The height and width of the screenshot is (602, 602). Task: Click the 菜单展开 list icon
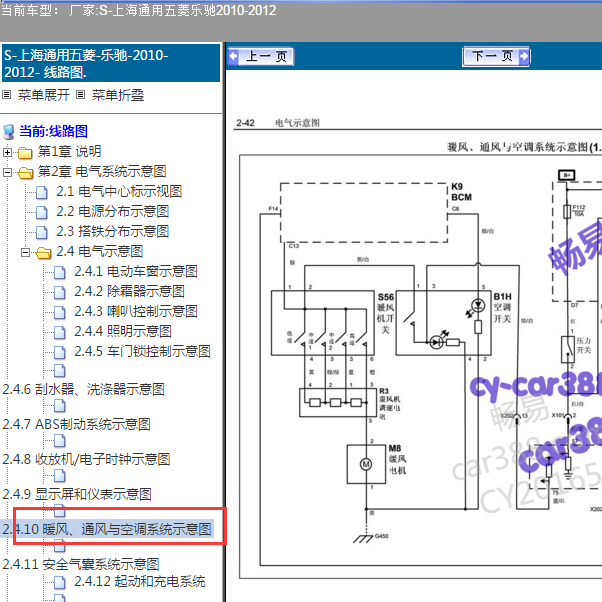coord(7,94)
